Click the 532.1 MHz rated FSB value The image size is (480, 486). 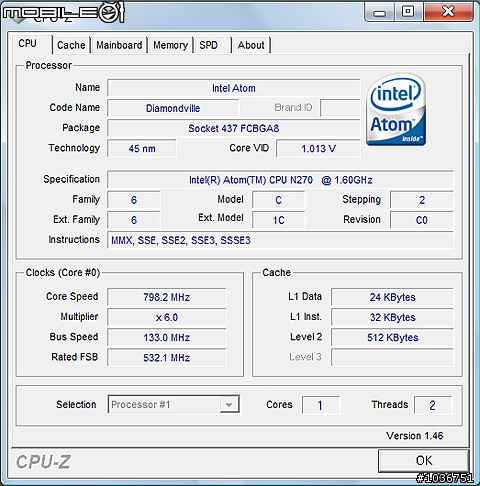167,358
